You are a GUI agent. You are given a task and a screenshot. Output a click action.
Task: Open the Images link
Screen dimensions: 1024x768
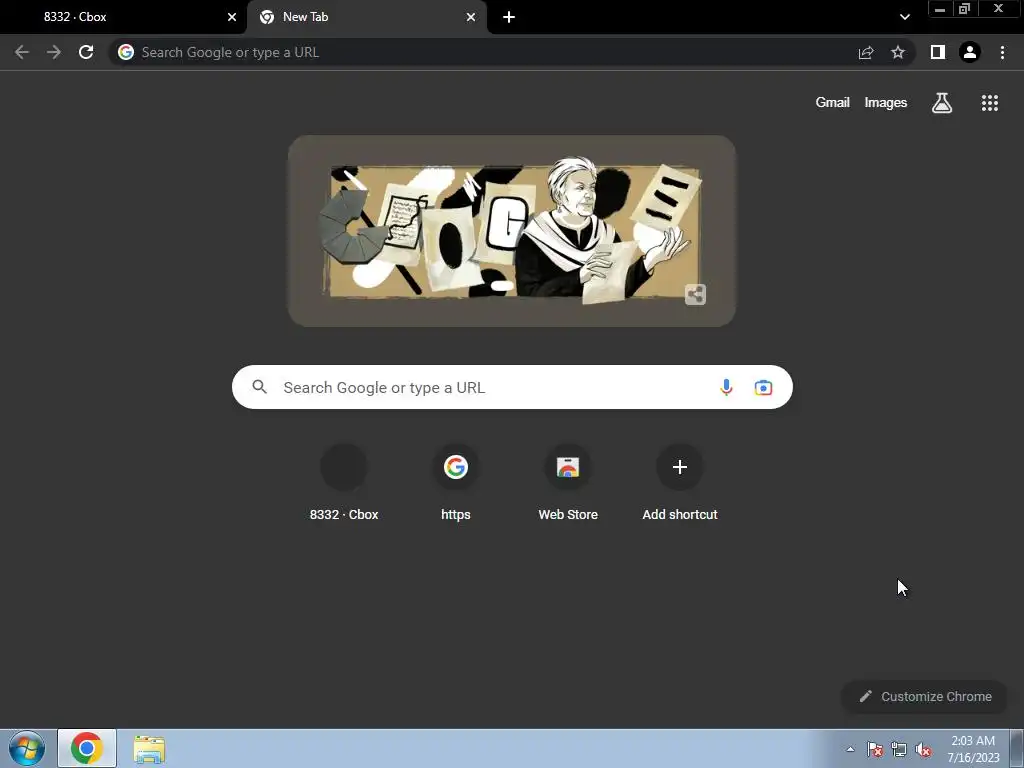(886, 103)
